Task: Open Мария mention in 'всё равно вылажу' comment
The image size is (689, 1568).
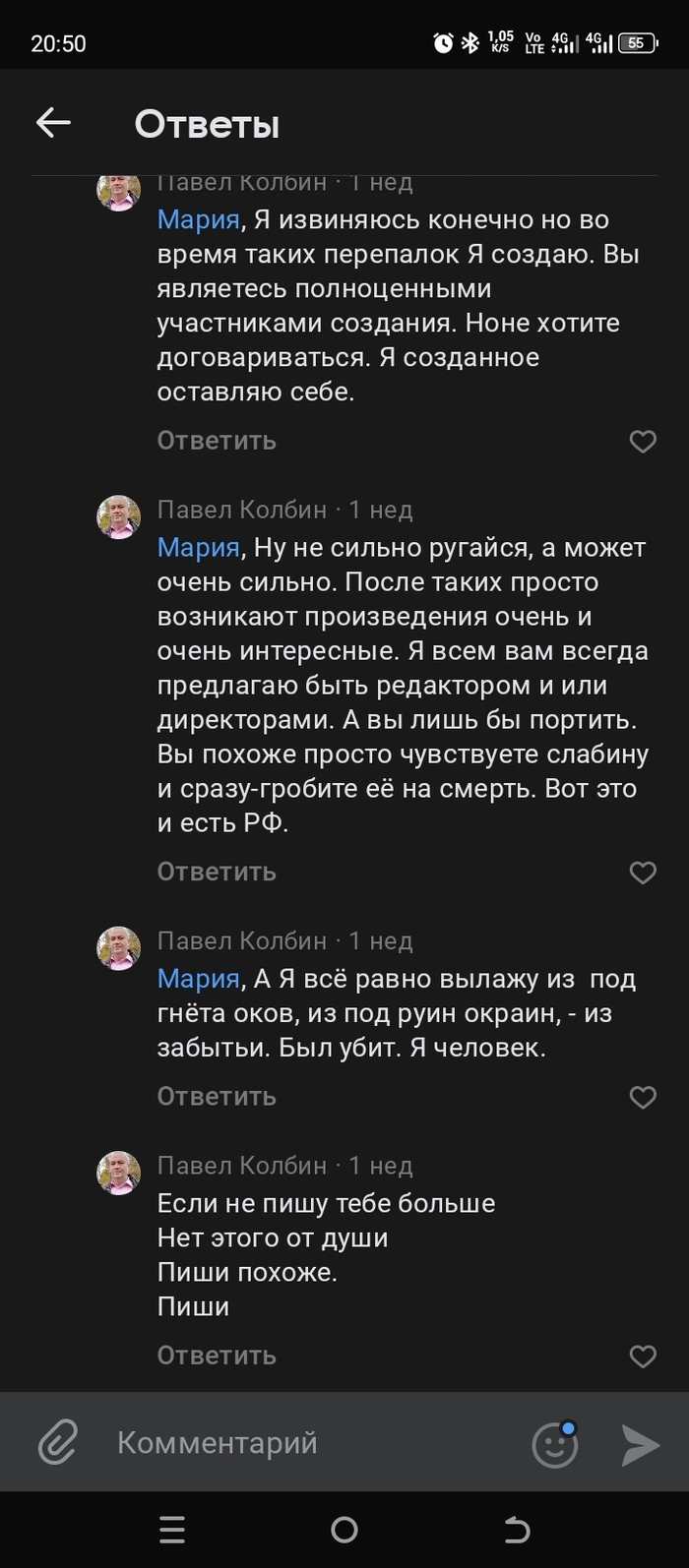Action: (x=199, y=979)
